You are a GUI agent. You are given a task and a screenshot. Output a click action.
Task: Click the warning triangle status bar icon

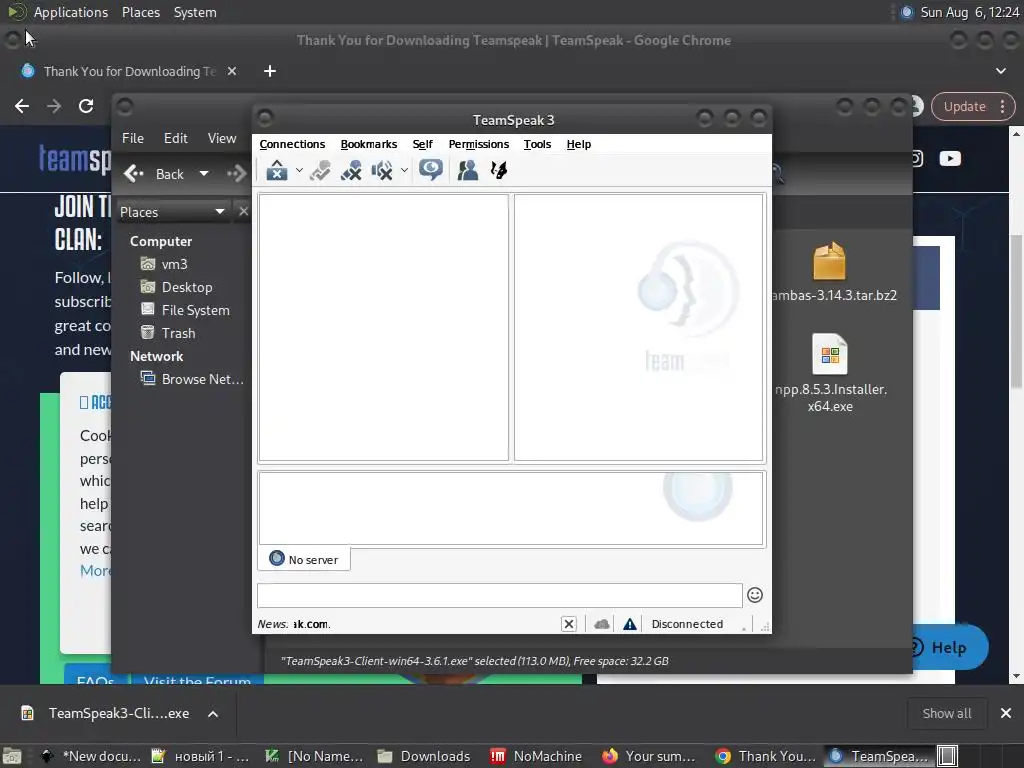click(630, 624)
